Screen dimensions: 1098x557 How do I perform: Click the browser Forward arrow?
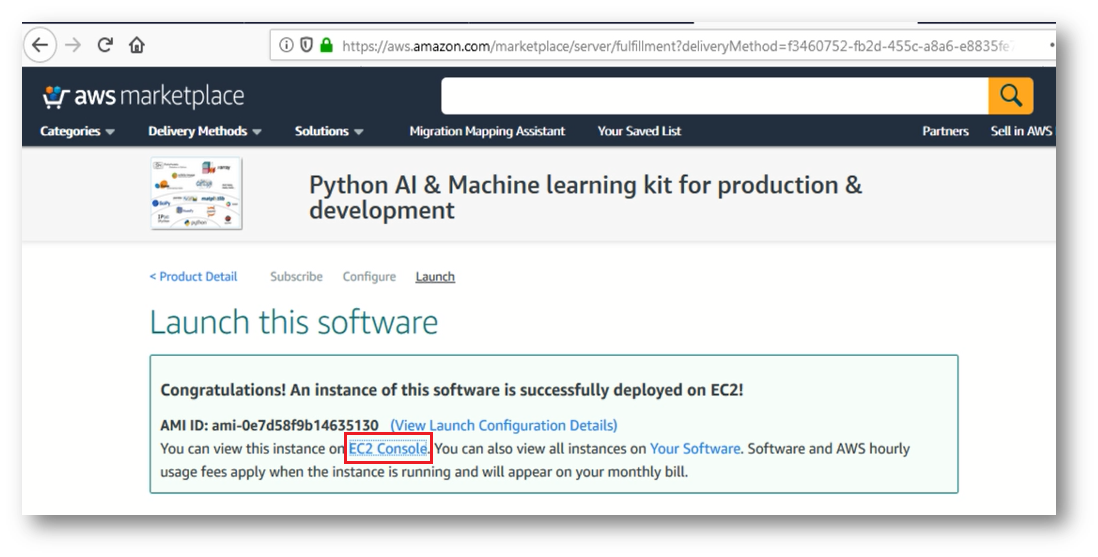(x=73, y=45)
